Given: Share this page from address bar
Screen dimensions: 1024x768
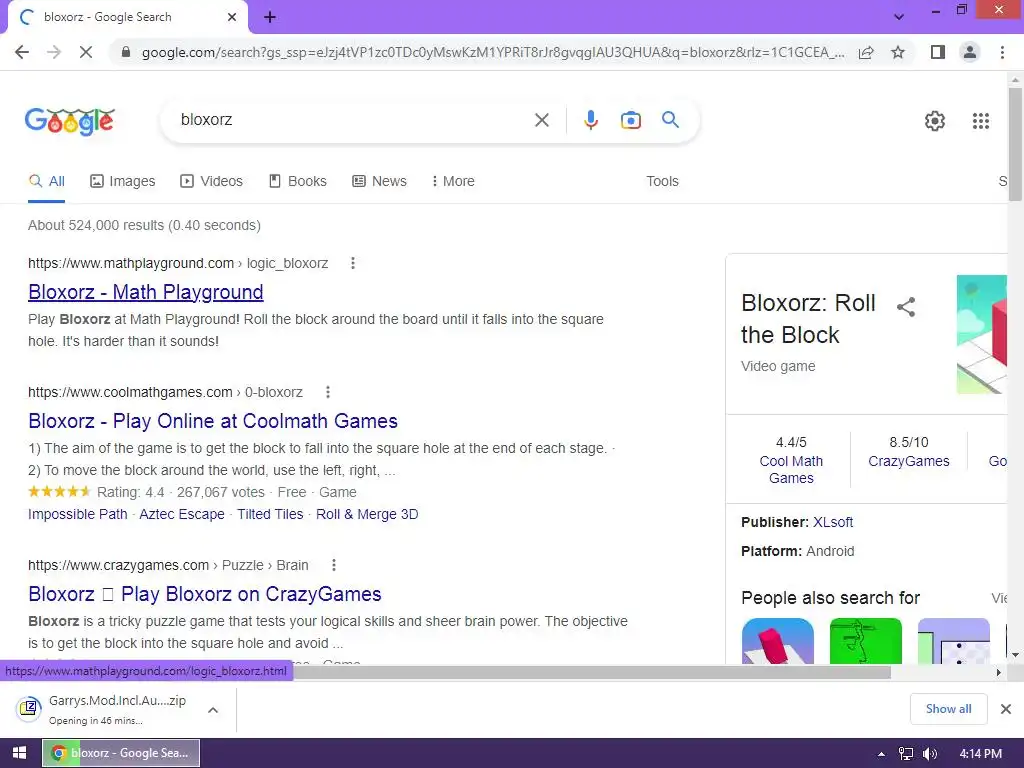Looking at the screenshot, I should point(866,52).
